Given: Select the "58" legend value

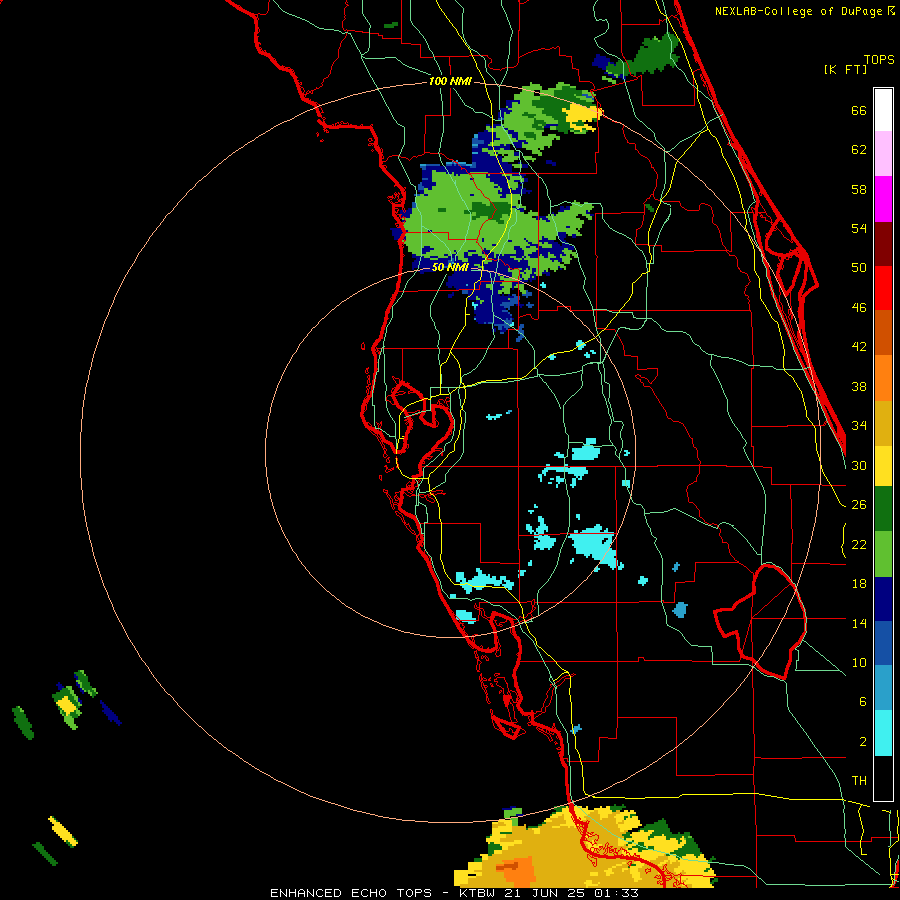Looking at the screenshot, I should [859, 189].
